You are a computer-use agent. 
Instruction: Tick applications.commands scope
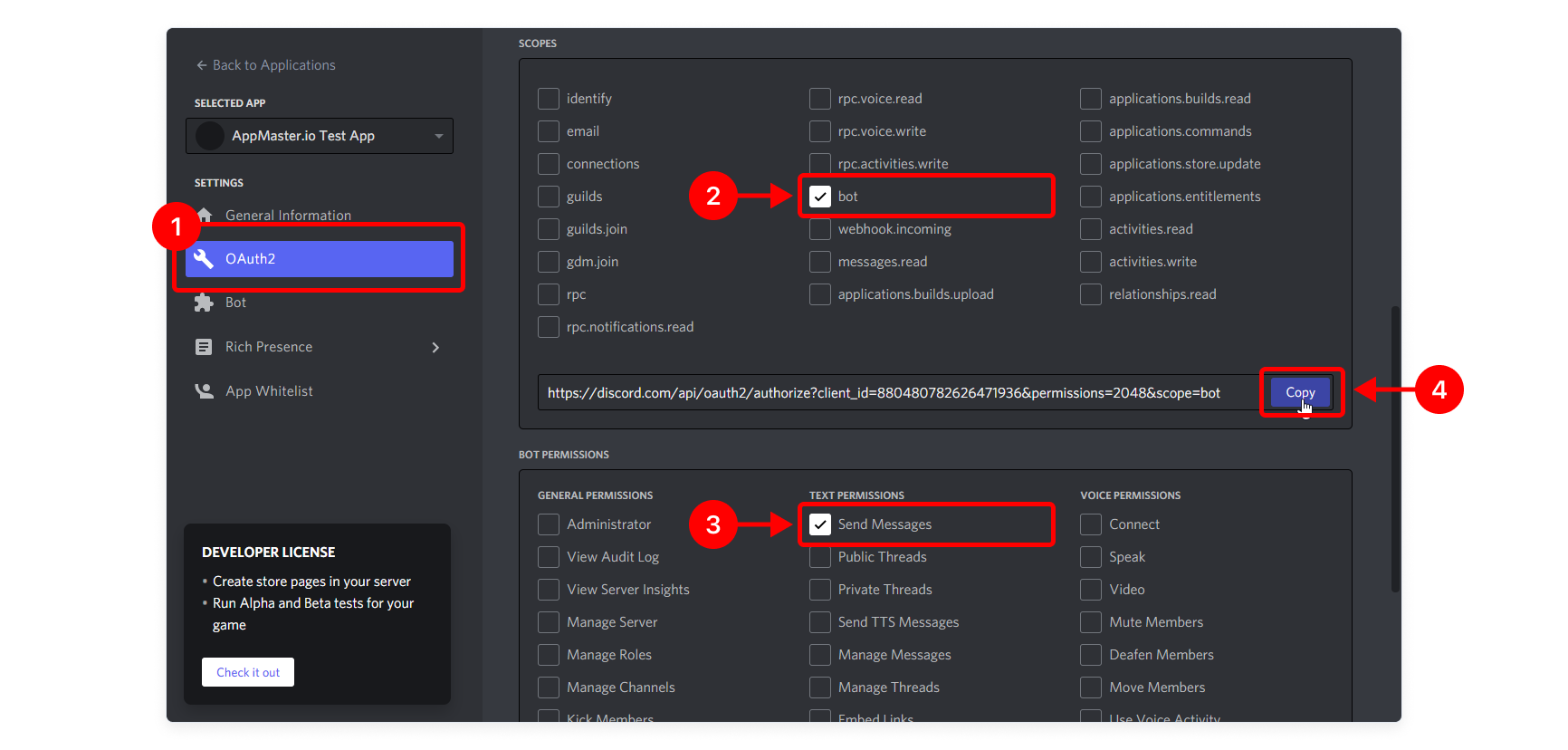click(1091, 131)
